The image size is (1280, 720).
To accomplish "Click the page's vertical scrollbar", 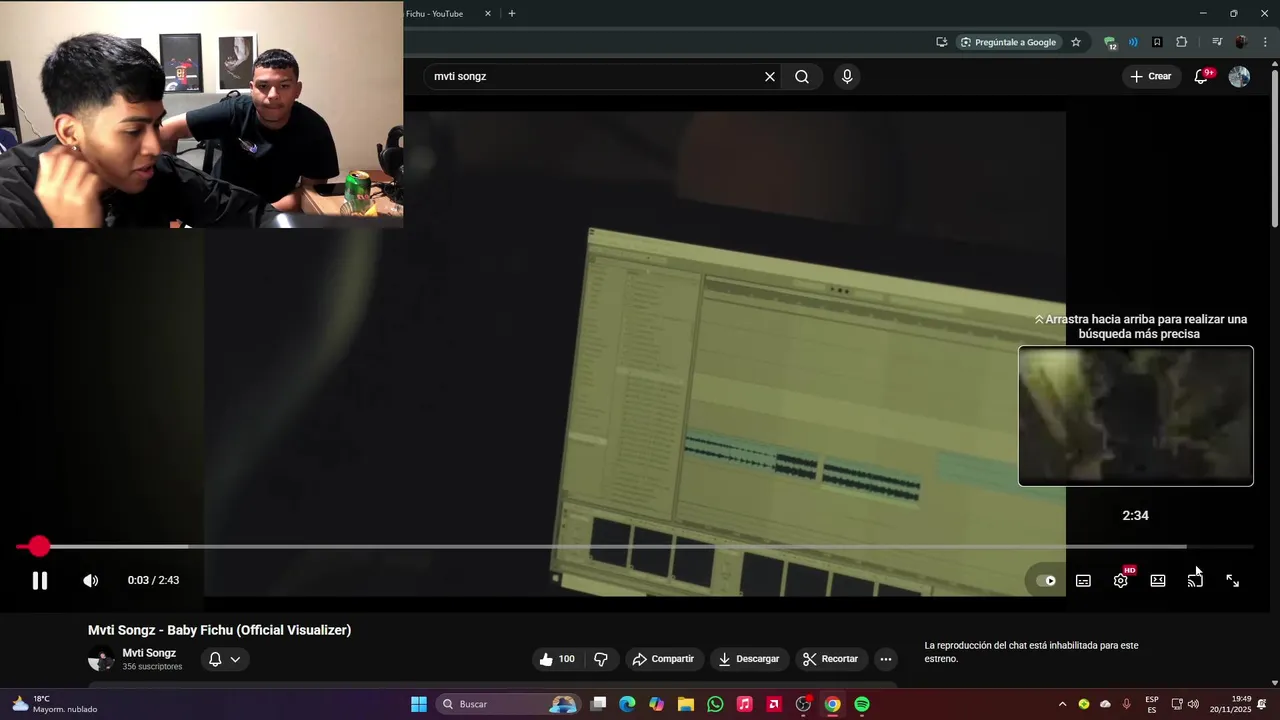I will click(x=1275, y=148).
